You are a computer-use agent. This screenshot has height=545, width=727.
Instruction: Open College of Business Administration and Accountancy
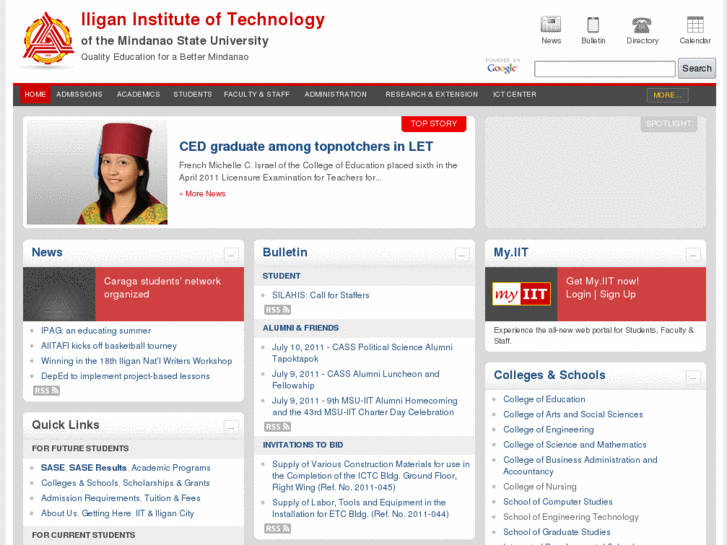[x=580, y=466]
